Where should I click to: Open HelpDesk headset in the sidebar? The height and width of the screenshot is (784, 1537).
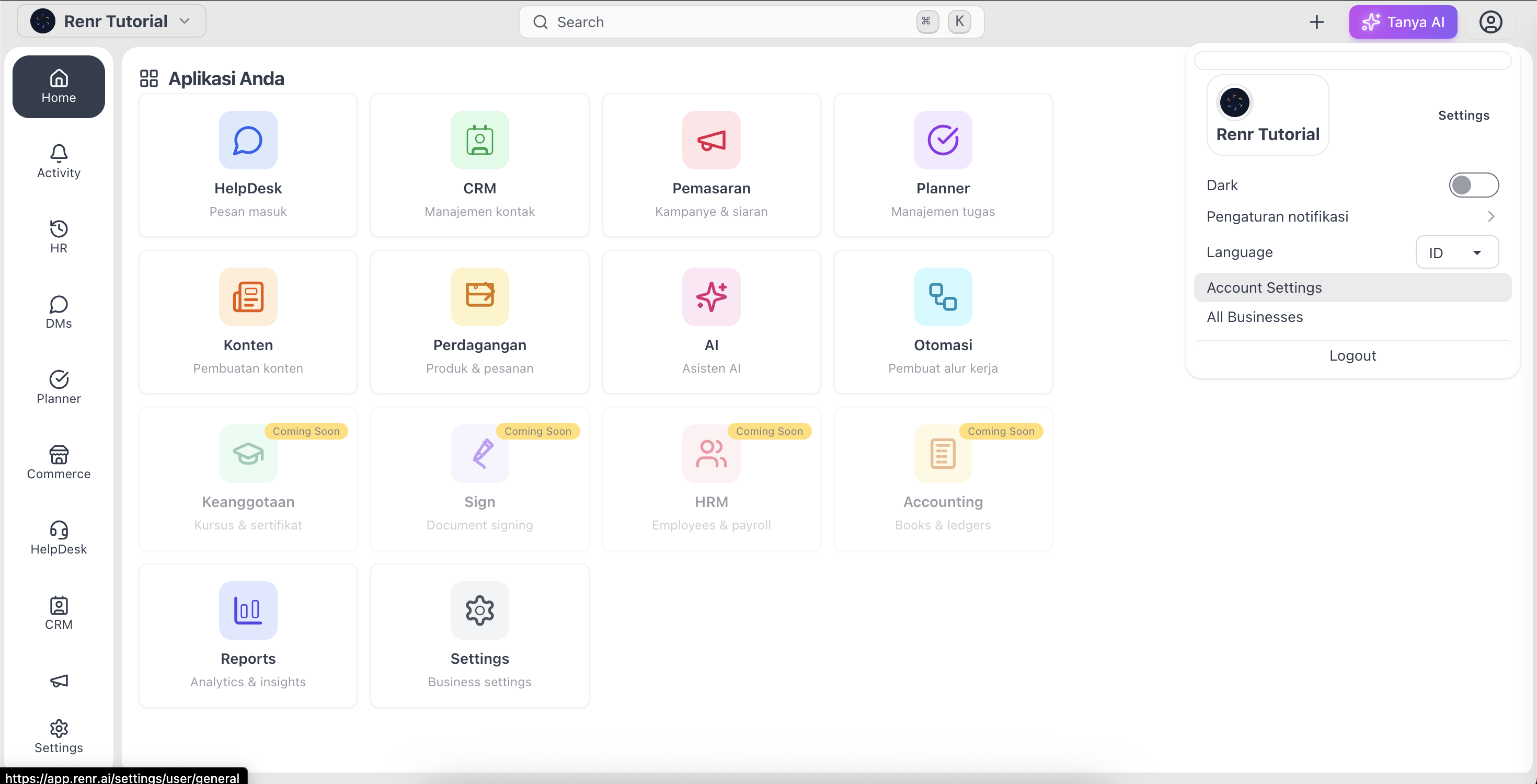[59, 538]
